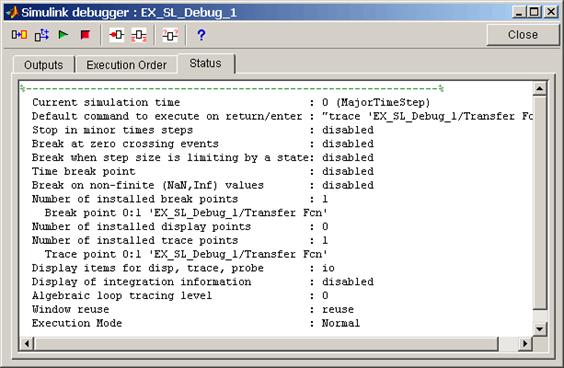Click the horizontal scrollbar right arrow

525,344
